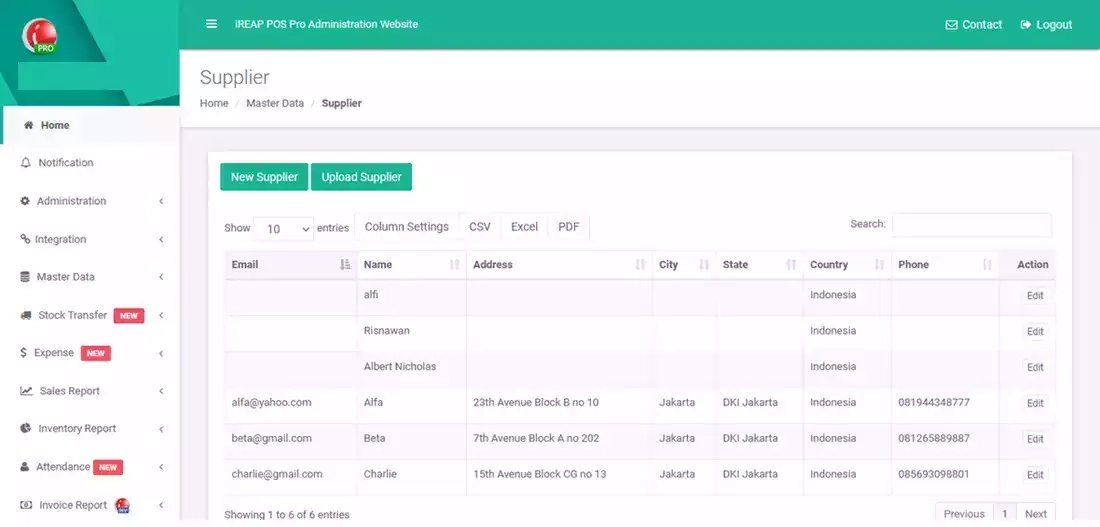Click the Sales Report chart icon

pos(27,391)
